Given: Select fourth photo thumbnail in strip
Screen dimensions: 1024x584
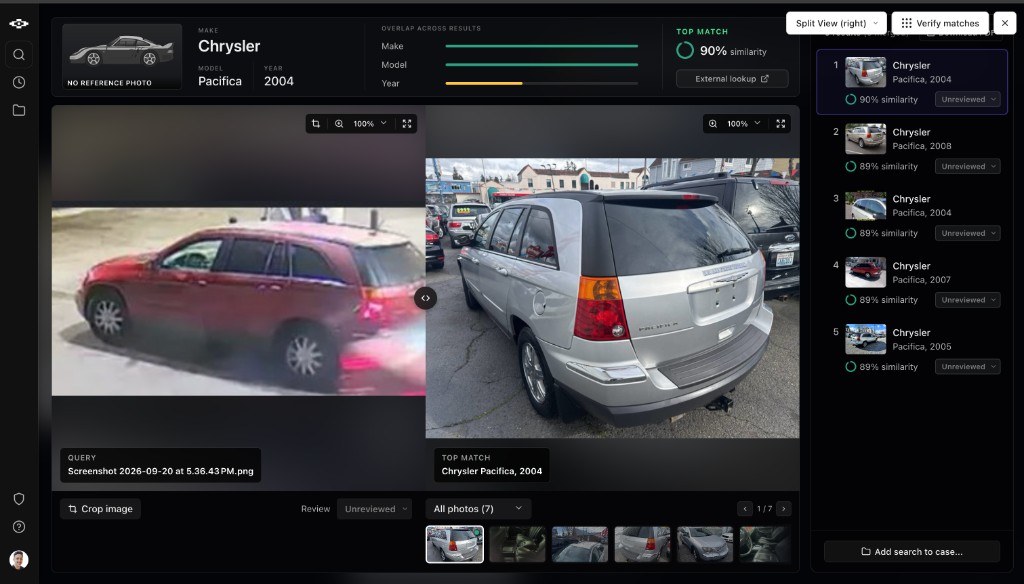Looking at the screenshot, I should coord(642,544).
